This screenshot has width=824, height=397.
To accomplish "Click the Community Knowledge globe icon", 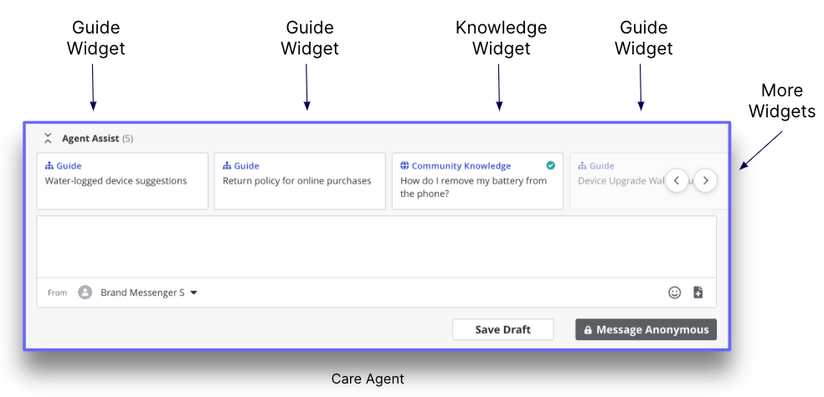I will coord(404,166).
